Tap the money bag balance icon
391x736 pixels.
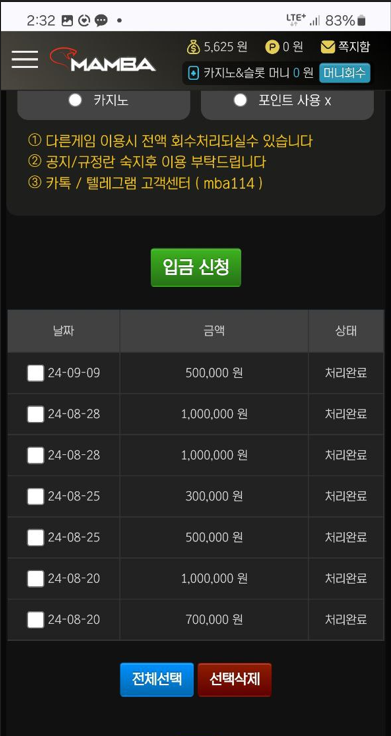click(x=193, y=46)
